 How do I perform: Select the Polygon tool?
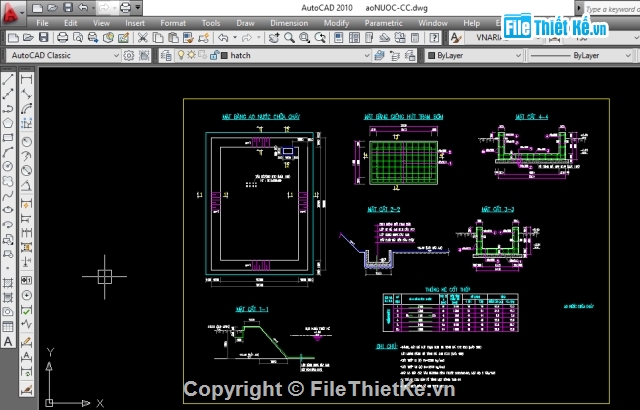click(8, 123)
